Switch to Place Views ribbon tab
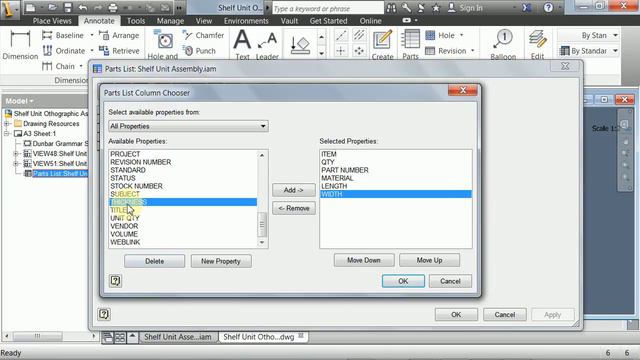The height and width of the screenshot is (360, 640). (x=52, y=21)
